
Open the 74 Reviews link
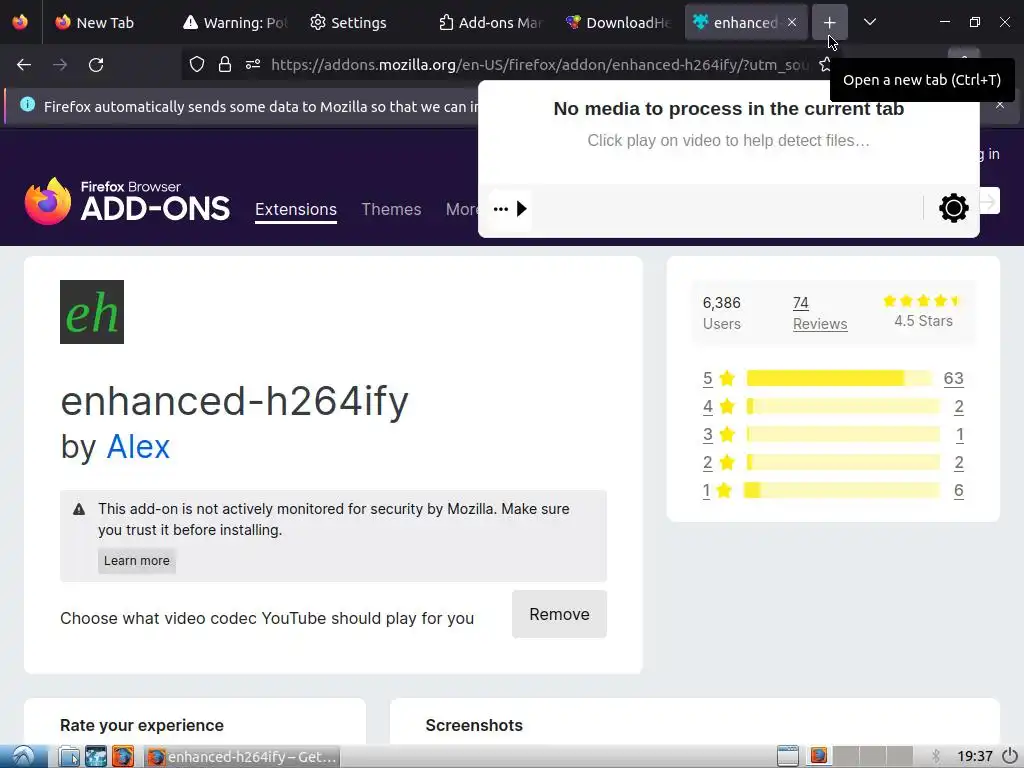(x=820, y=313)
